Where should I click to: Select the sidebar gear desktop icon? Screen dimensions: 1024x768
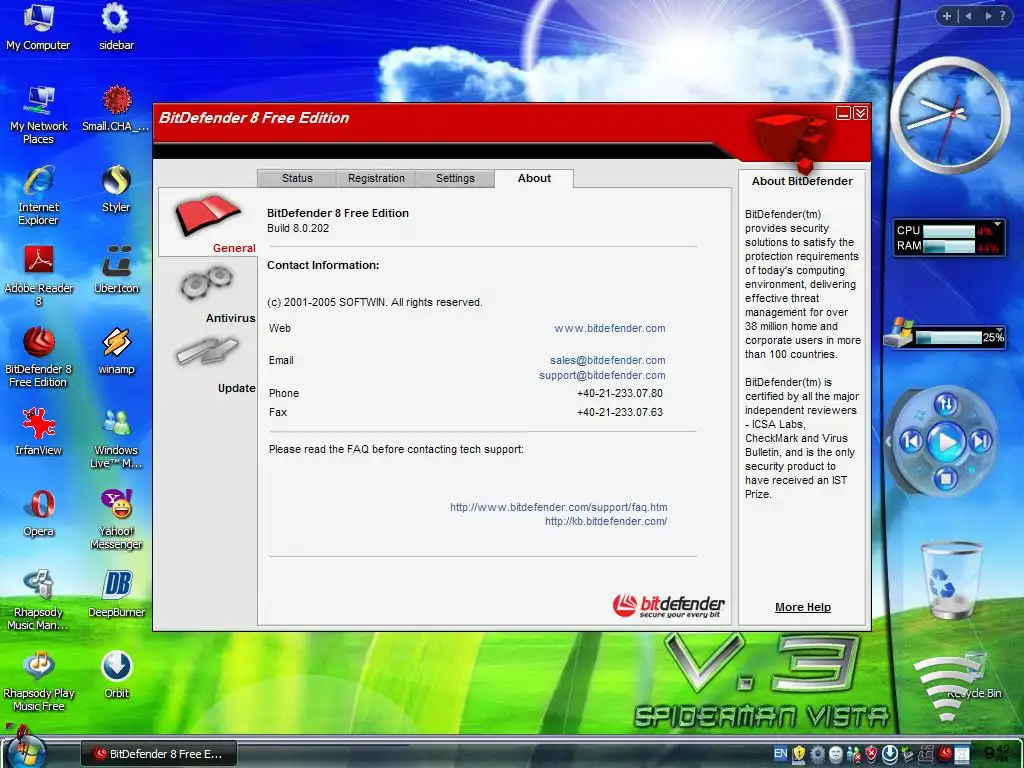116,26
